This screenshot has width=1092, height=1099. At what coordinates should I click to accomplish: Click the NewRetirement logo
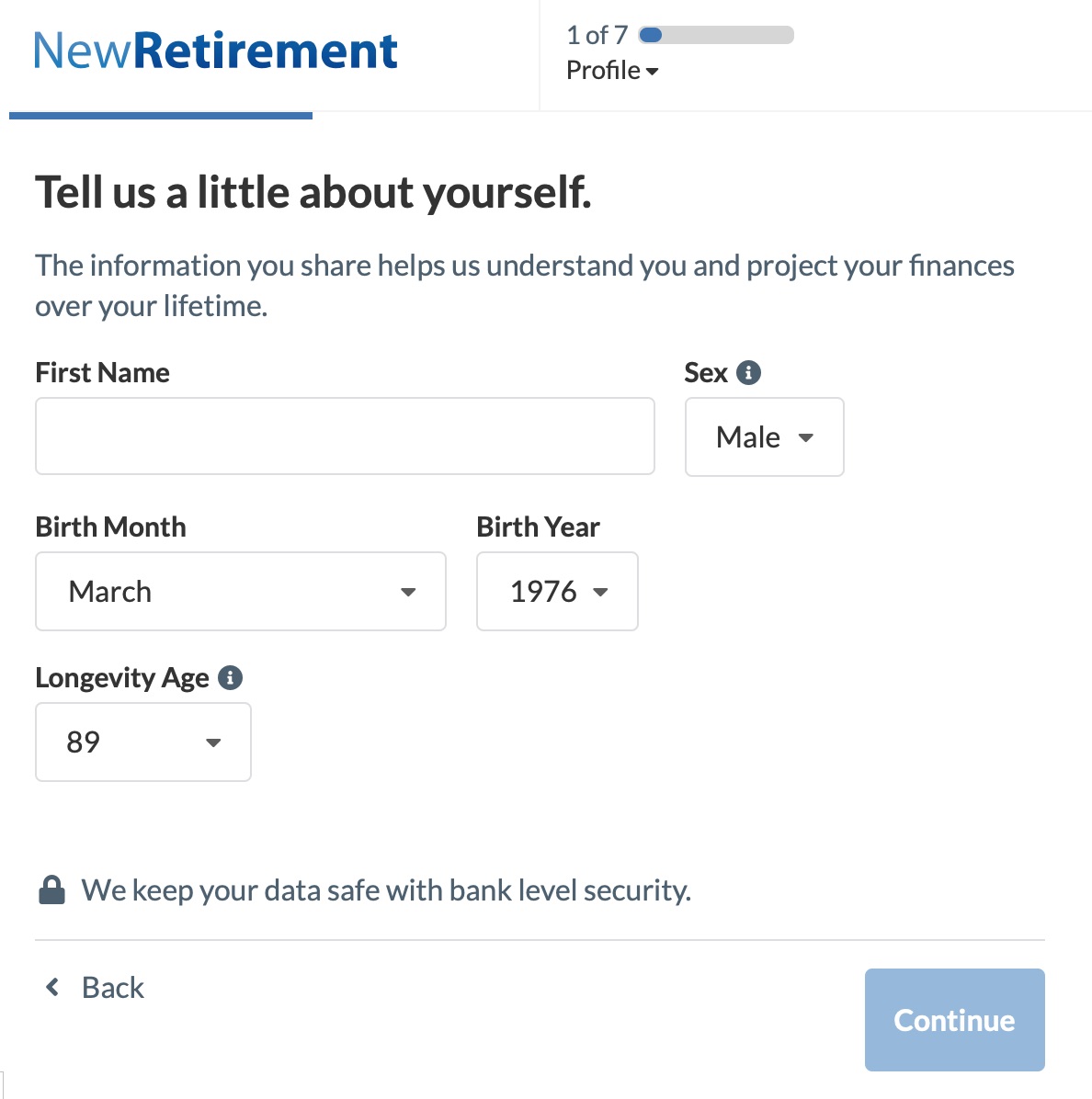(x=215, y=51)
